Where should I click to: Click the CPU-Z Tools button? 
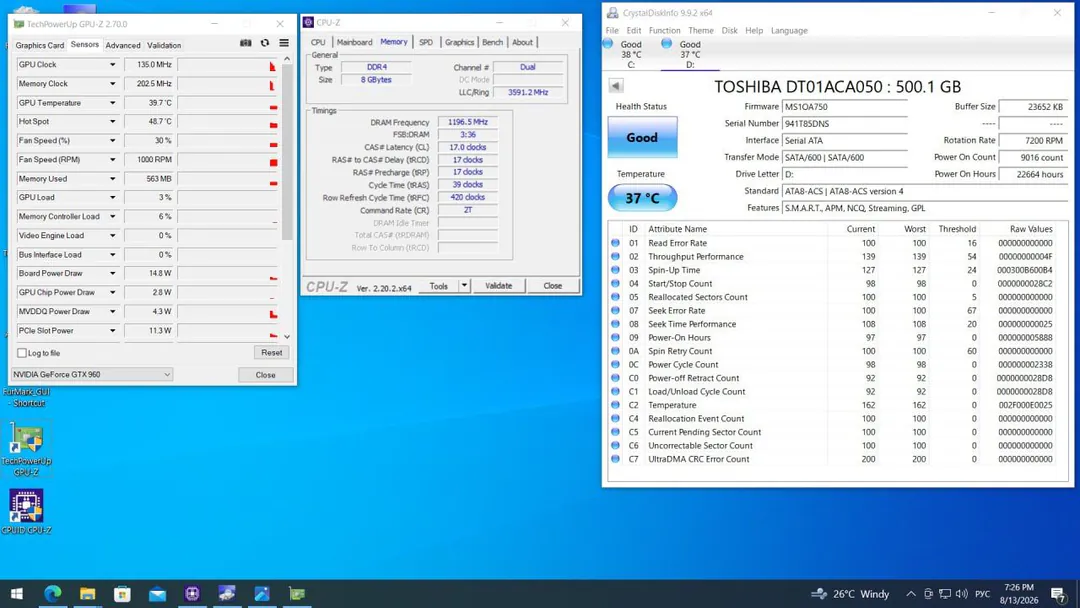438,286
